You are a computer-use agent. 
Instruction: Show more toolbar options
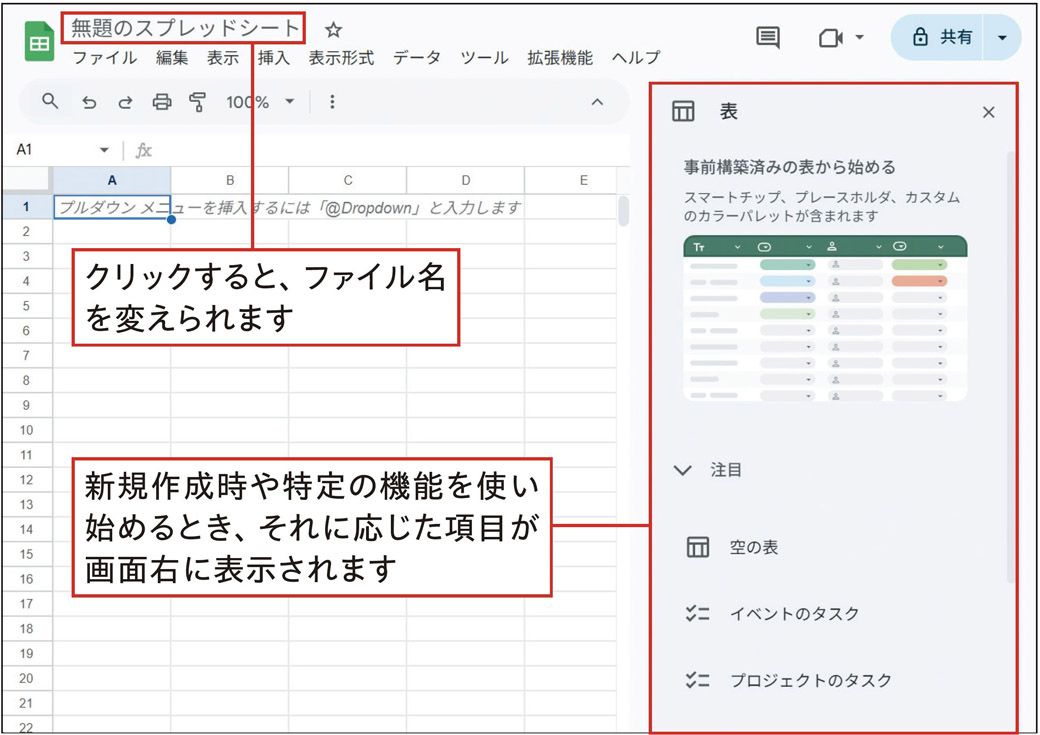(332, 102)
